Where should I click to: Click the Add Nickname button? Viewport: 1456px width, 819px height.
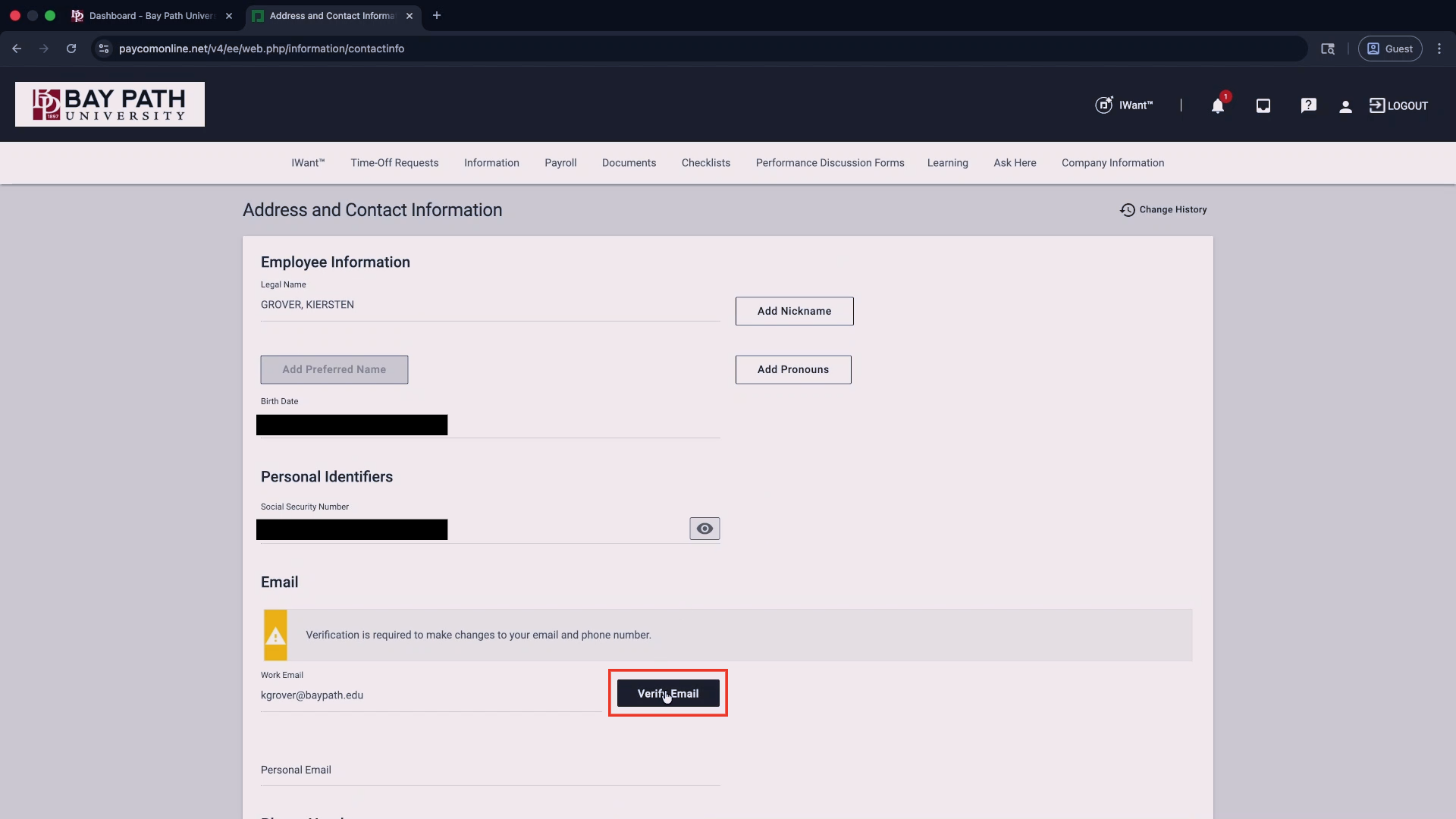[794, 311]
